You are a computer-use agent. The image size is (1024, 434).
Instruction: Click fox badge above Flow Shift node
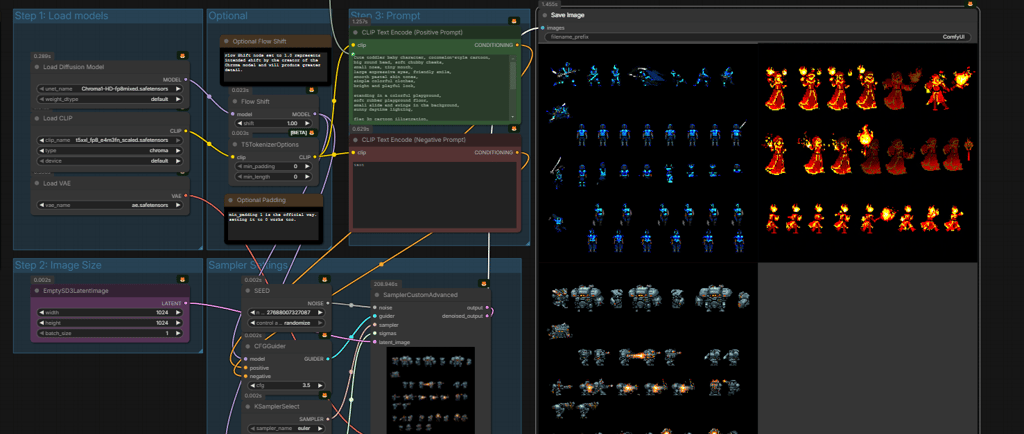click(x=312, y=90)
